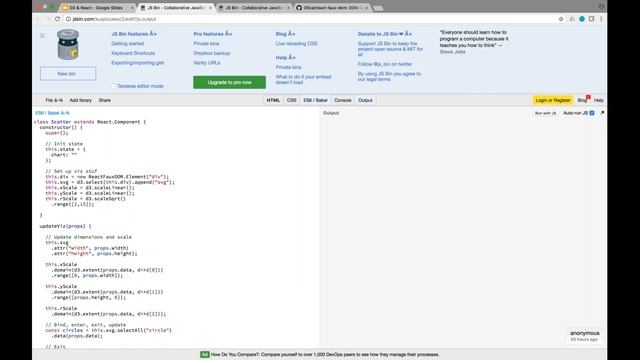Open the Help link in toolbar

point(598,100)
